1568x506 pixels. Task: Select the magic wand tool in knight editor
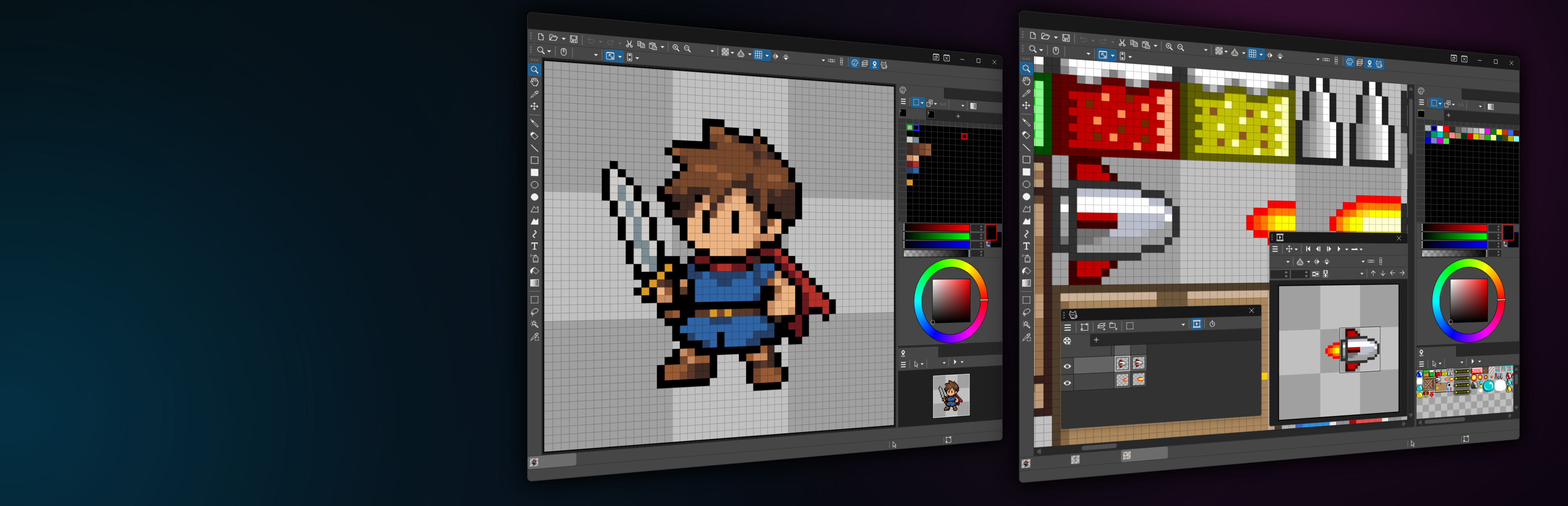tap(535, 325)
